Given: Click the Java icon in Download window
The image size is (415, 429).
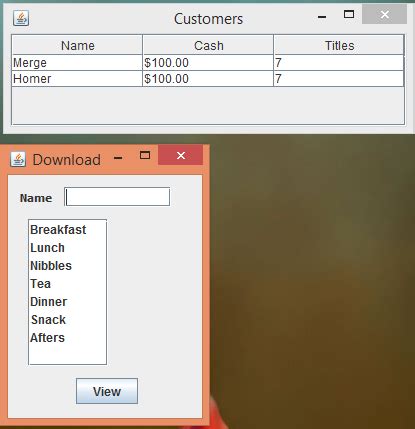Looking at the screenshot, I should 18,159.
